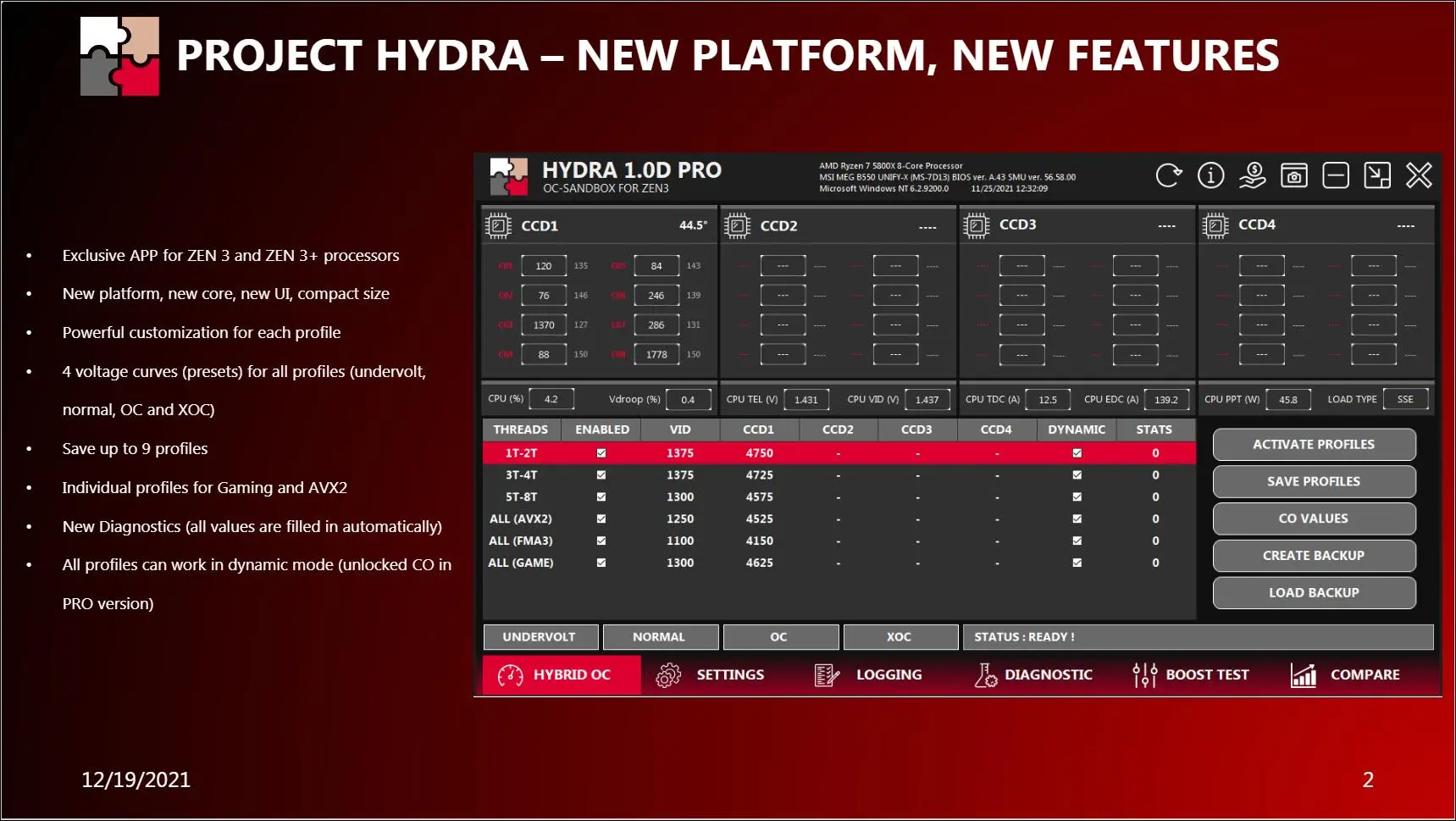The height and width of the screenshot is (821, 1456).
Task: Toggle DYNAMIC checkbox for ALL (FMA3)
Action: point(1077,541)
